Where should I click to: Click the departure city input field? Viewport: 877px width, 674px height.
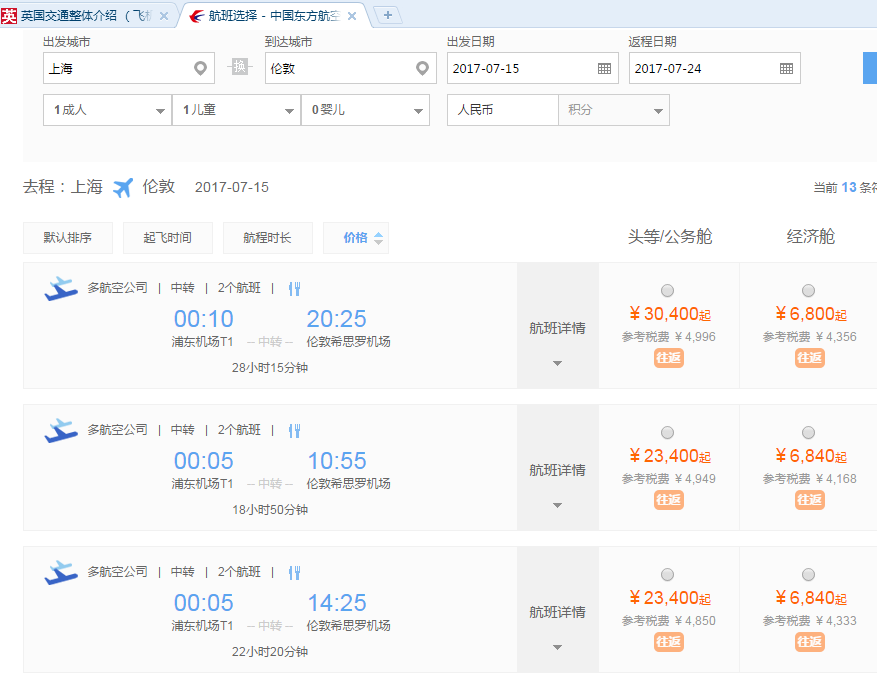[115, 69]
